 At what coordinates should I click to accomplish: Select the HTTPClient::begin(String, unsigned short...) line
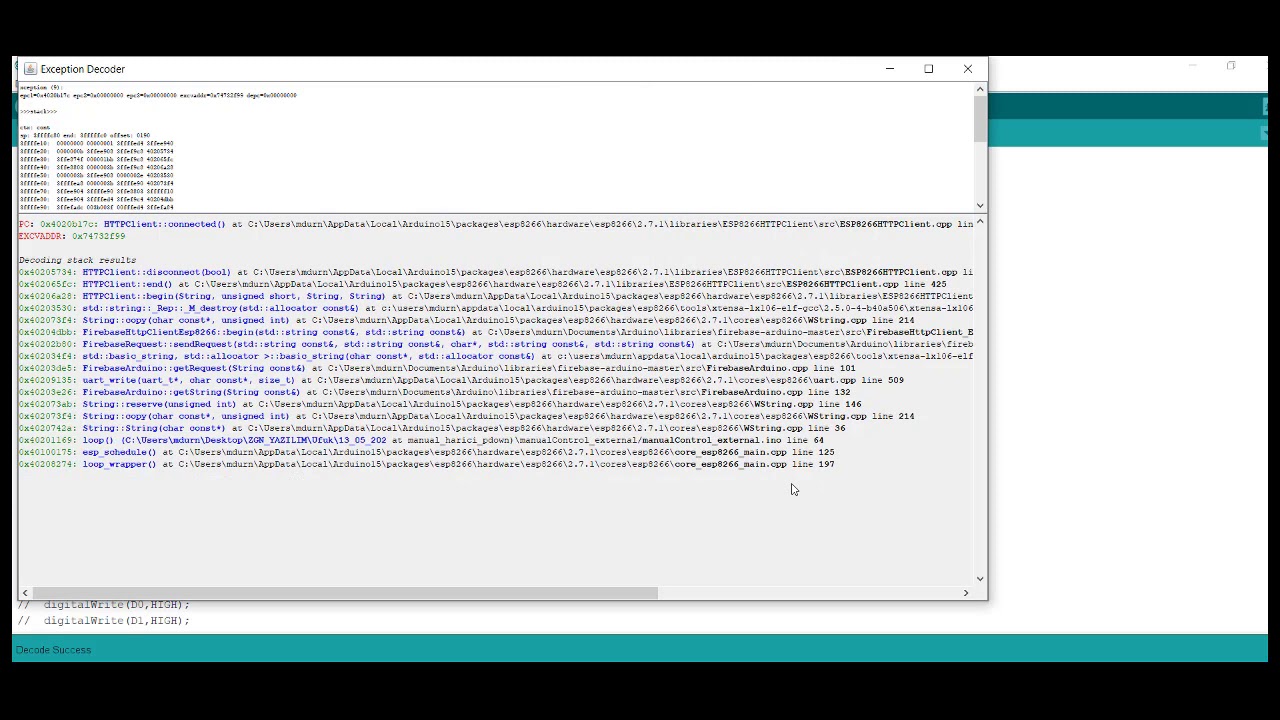click(495, 296)
